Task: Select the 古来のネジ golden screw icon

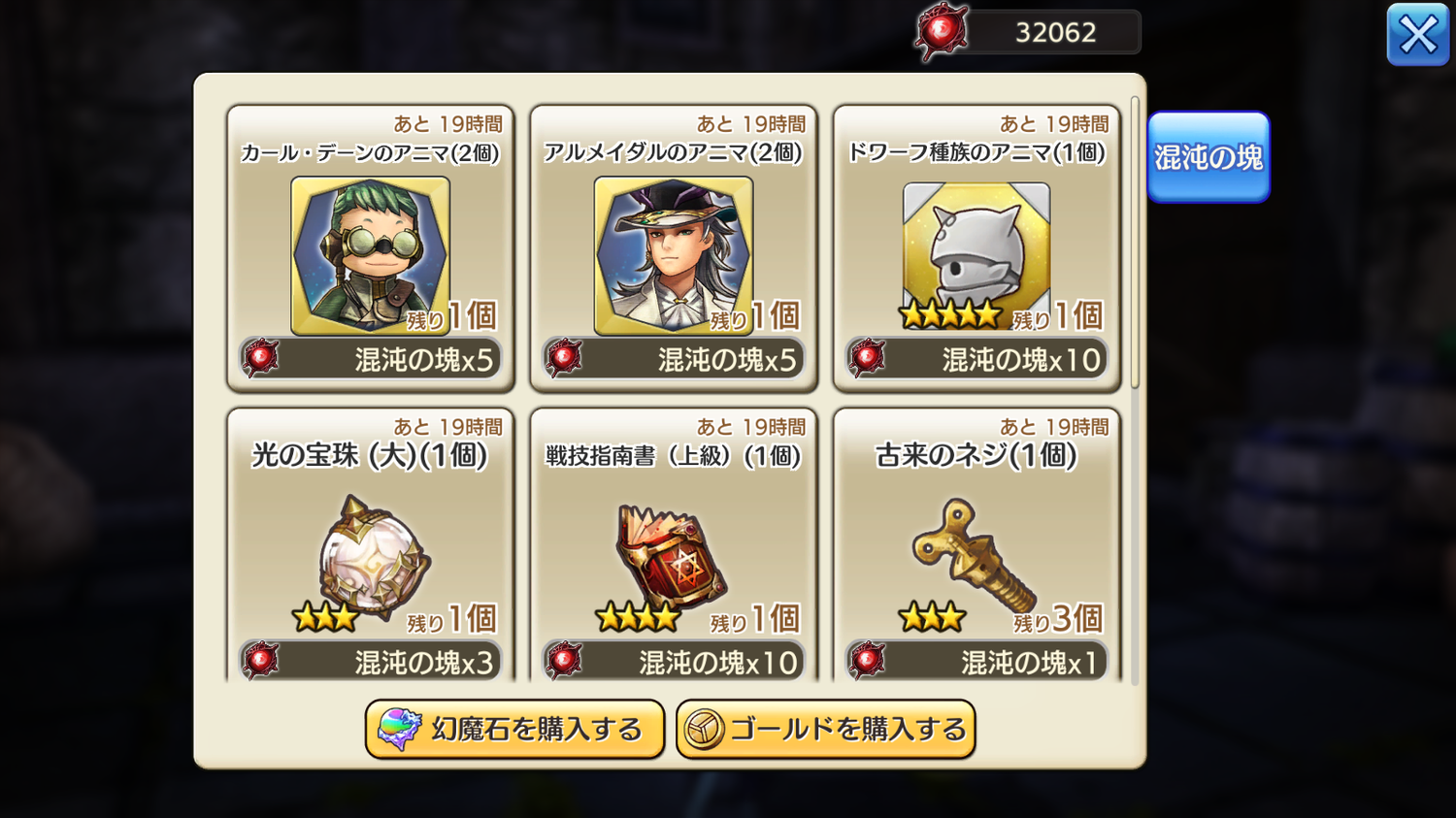Action: 973,555
